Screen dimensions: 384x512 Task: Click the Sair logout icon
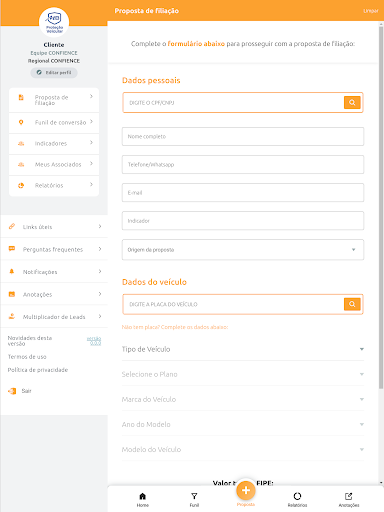pyautogui.click(x=12, y=391)
